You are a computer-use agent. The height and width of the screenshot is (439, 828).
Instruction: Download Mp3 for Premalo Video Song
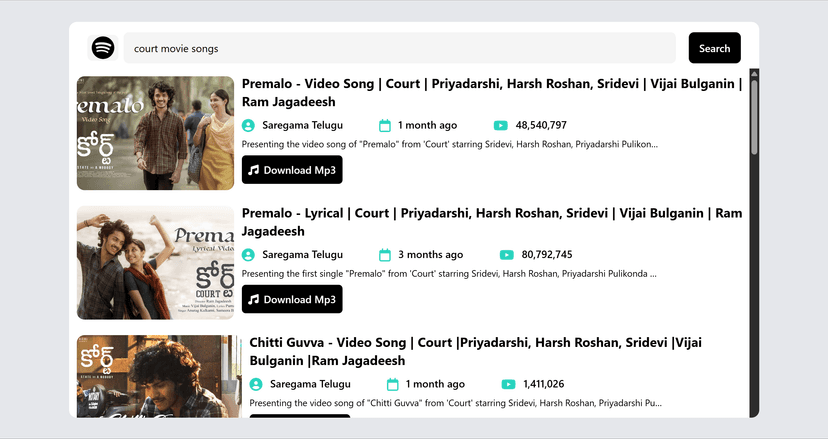292,170
